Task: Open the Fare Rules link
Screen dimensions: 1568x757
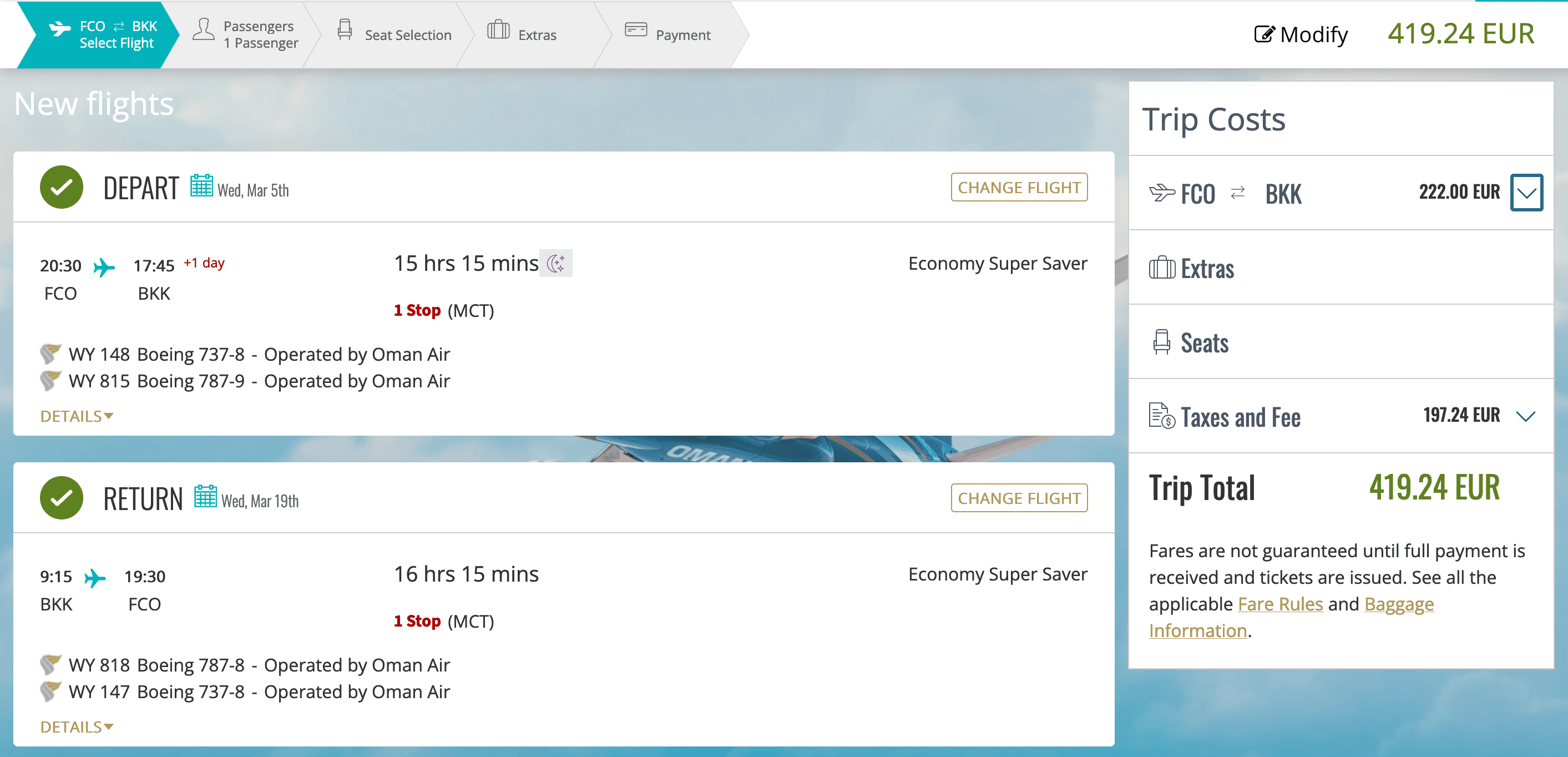Action: [x=1280, y=604]
